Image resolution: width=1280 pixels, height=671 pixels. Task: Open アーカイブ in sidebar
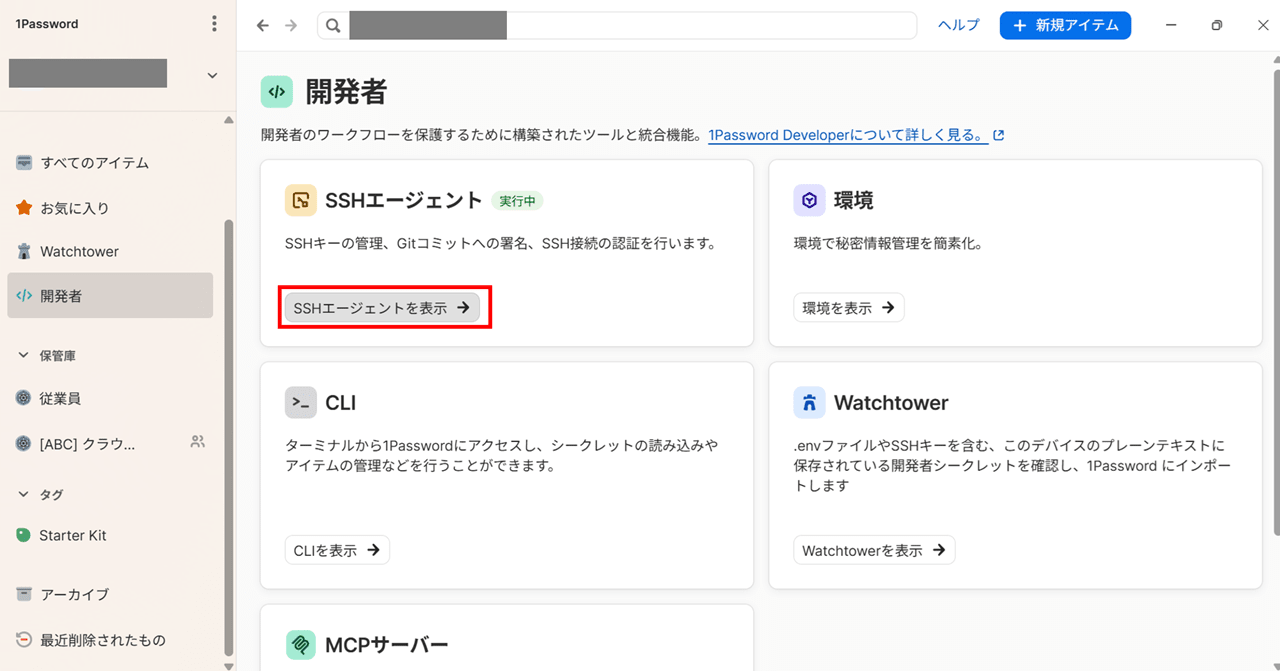click(110, 594)
